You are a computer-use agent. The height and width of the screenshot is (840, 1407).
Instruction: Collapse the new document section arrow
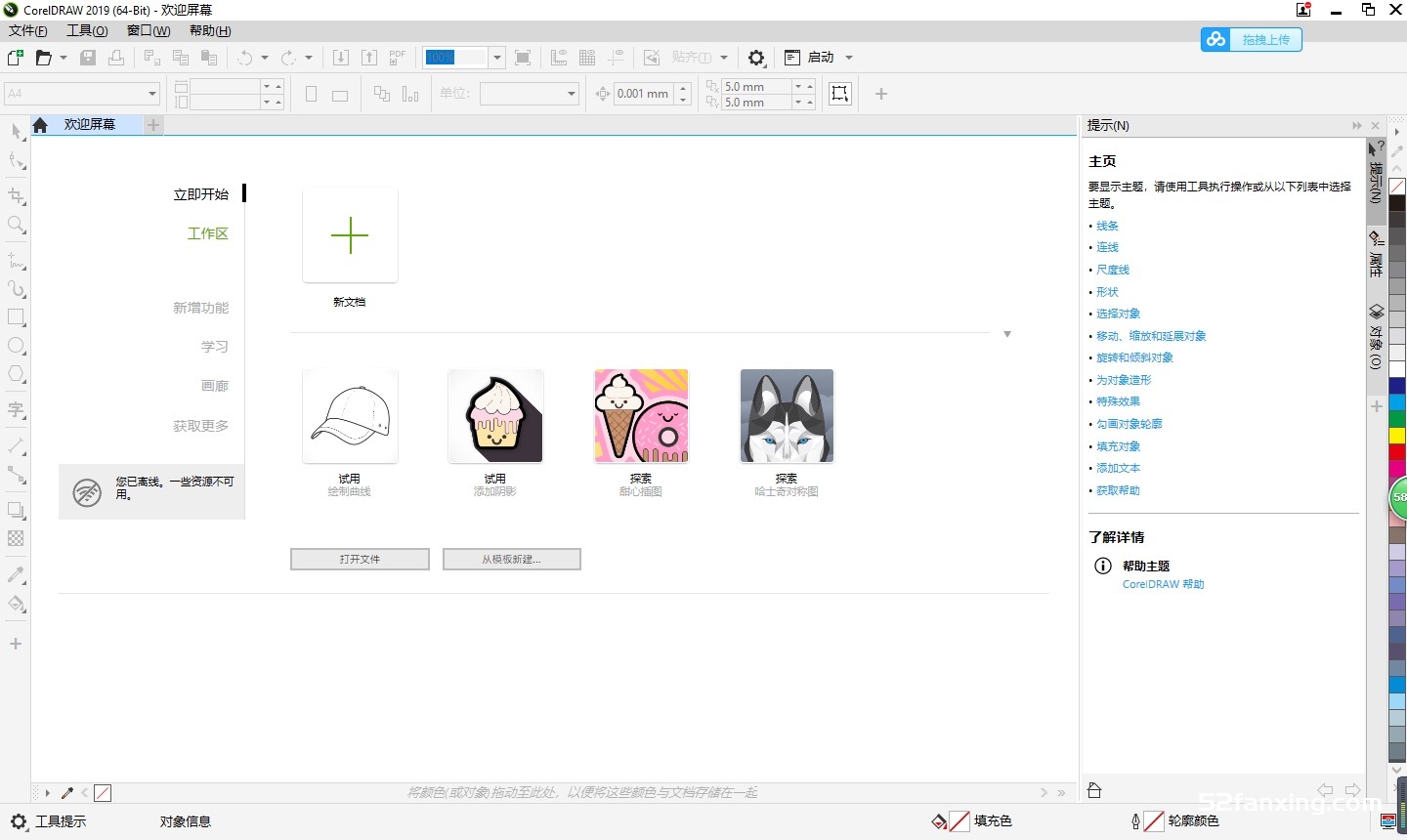click(1006, 334)
